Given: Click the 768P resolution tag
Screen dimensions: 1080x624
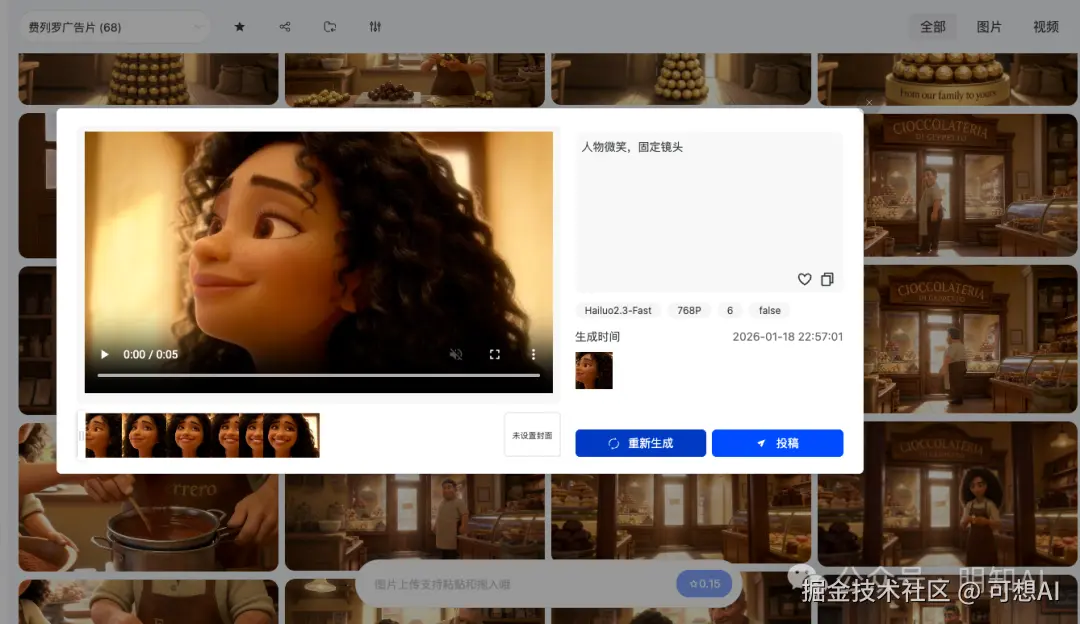Looking at the screenshot, I should coord(689,311).
